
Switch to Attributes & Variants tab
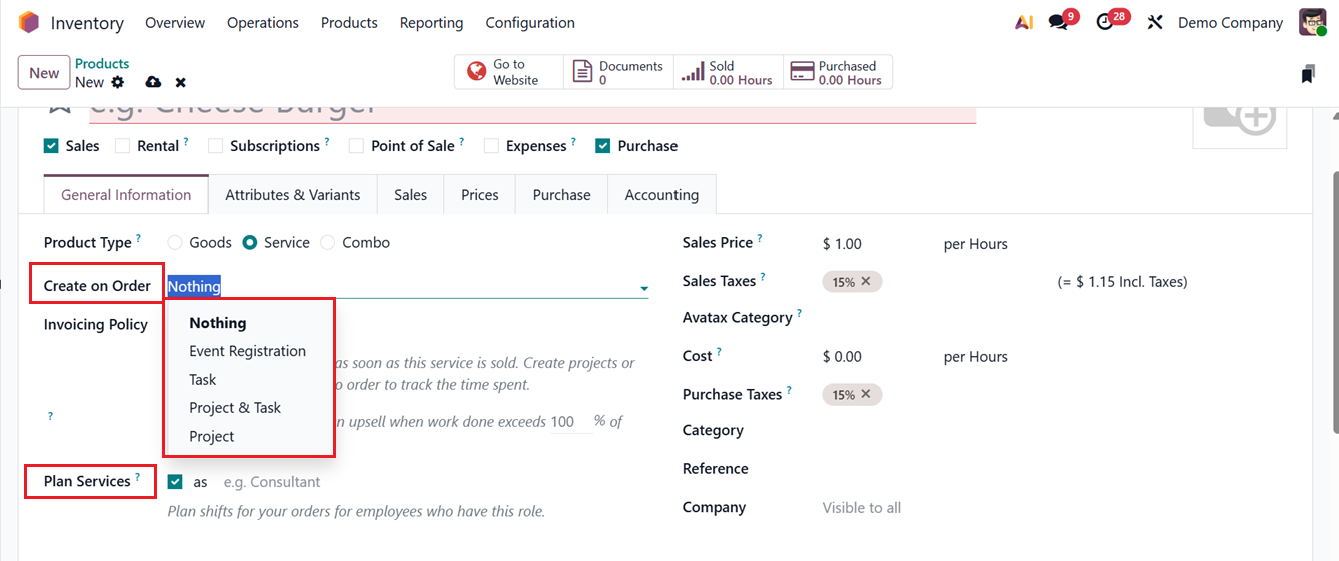point(292,195)
